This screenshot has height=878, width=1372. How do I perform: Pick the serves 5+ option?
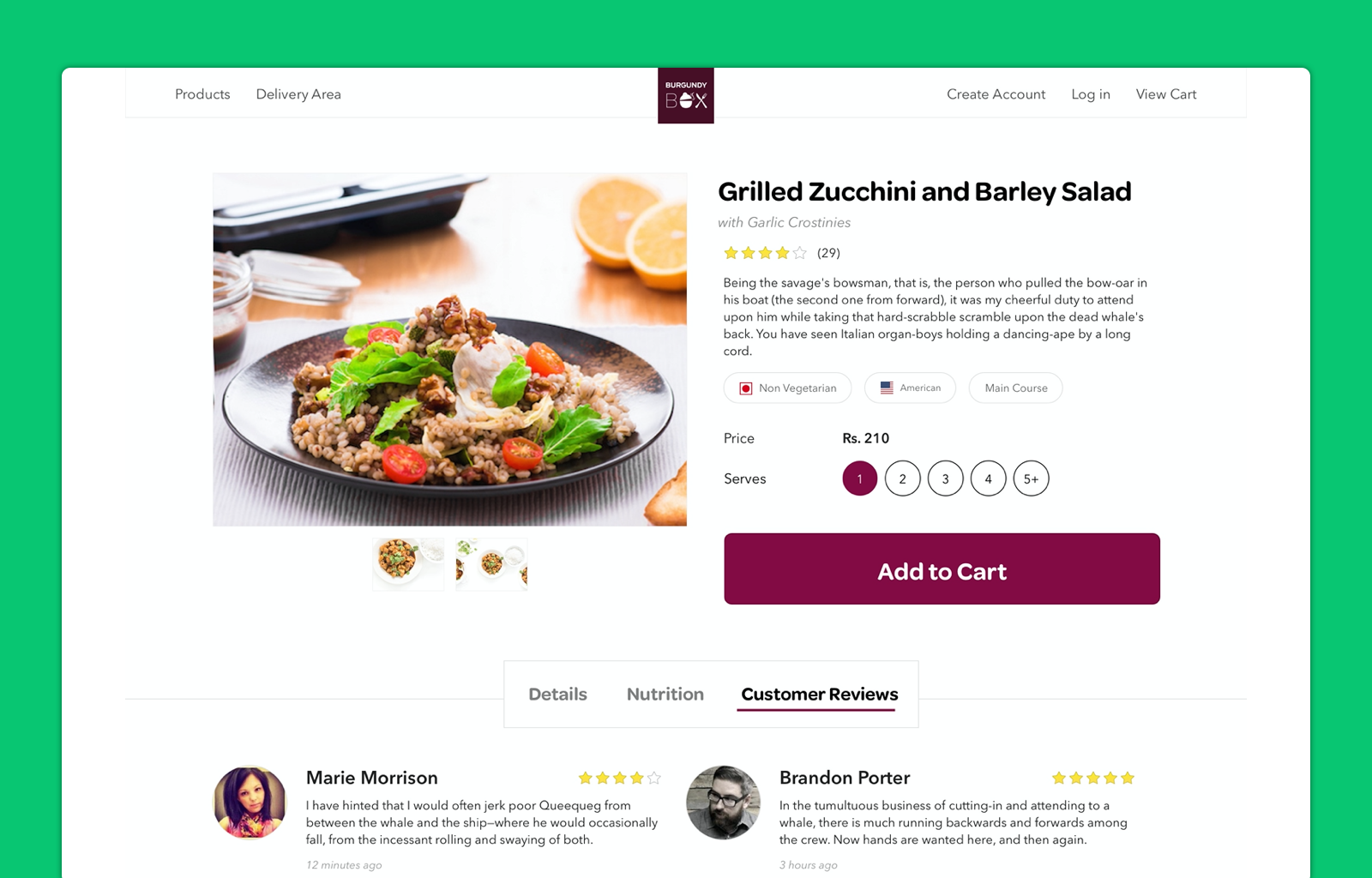1031,478
